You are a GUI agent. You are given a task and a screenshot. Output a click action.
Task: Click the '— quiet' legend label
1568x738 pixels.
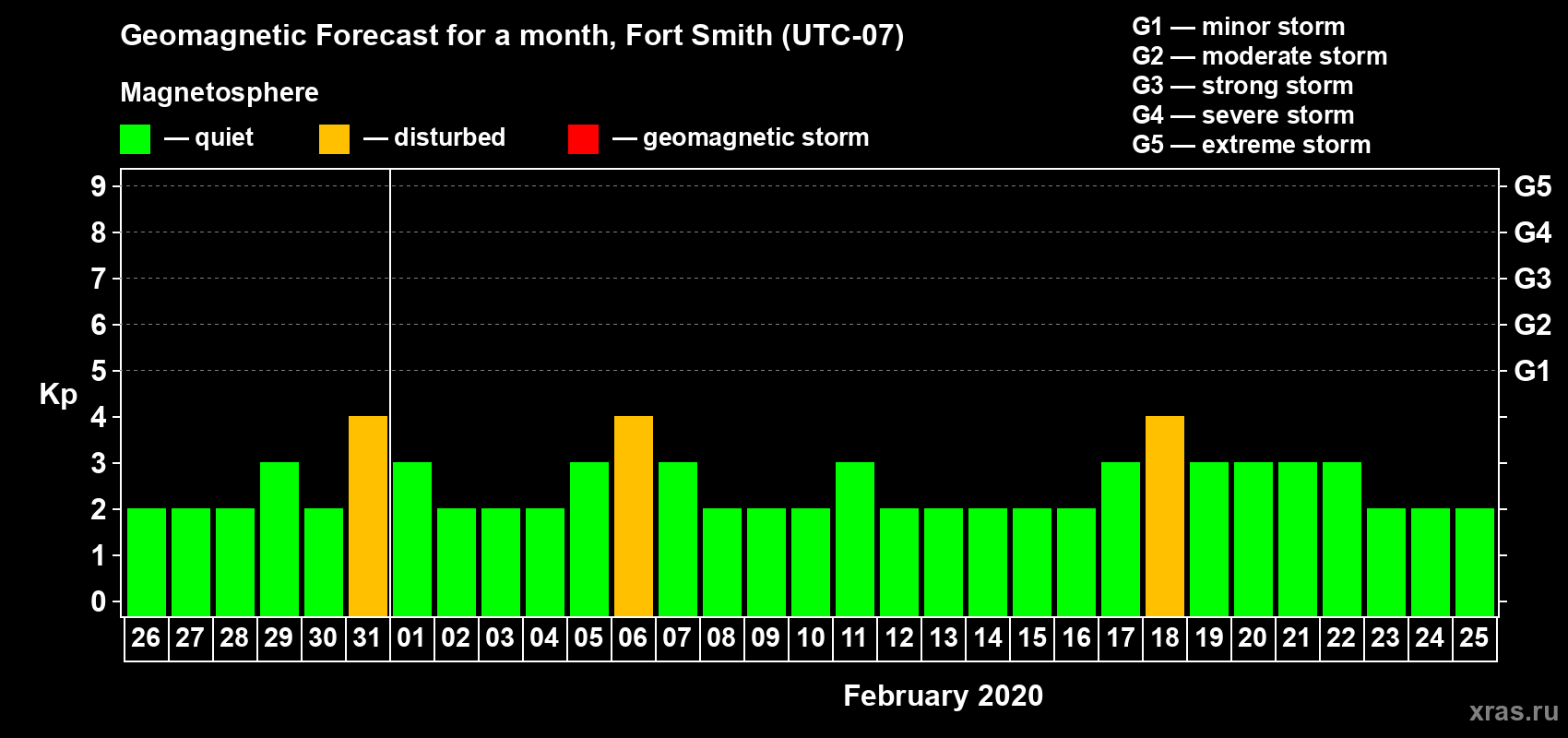point(208,137)
